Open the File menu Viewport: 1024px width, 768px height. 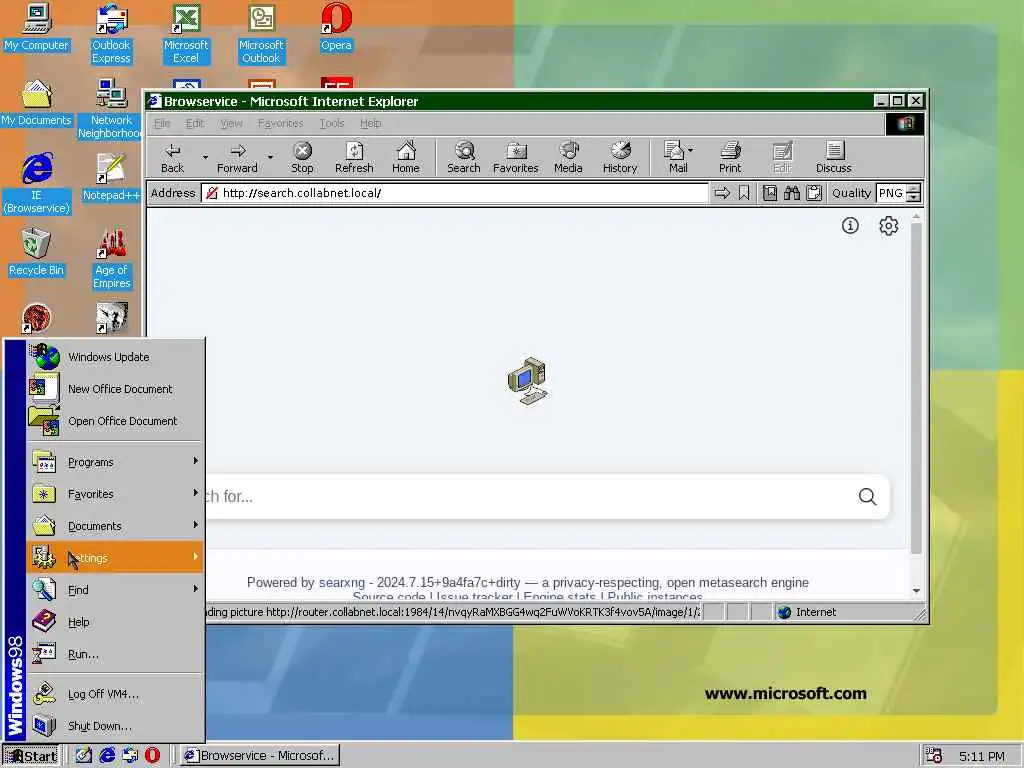point(162,123)
